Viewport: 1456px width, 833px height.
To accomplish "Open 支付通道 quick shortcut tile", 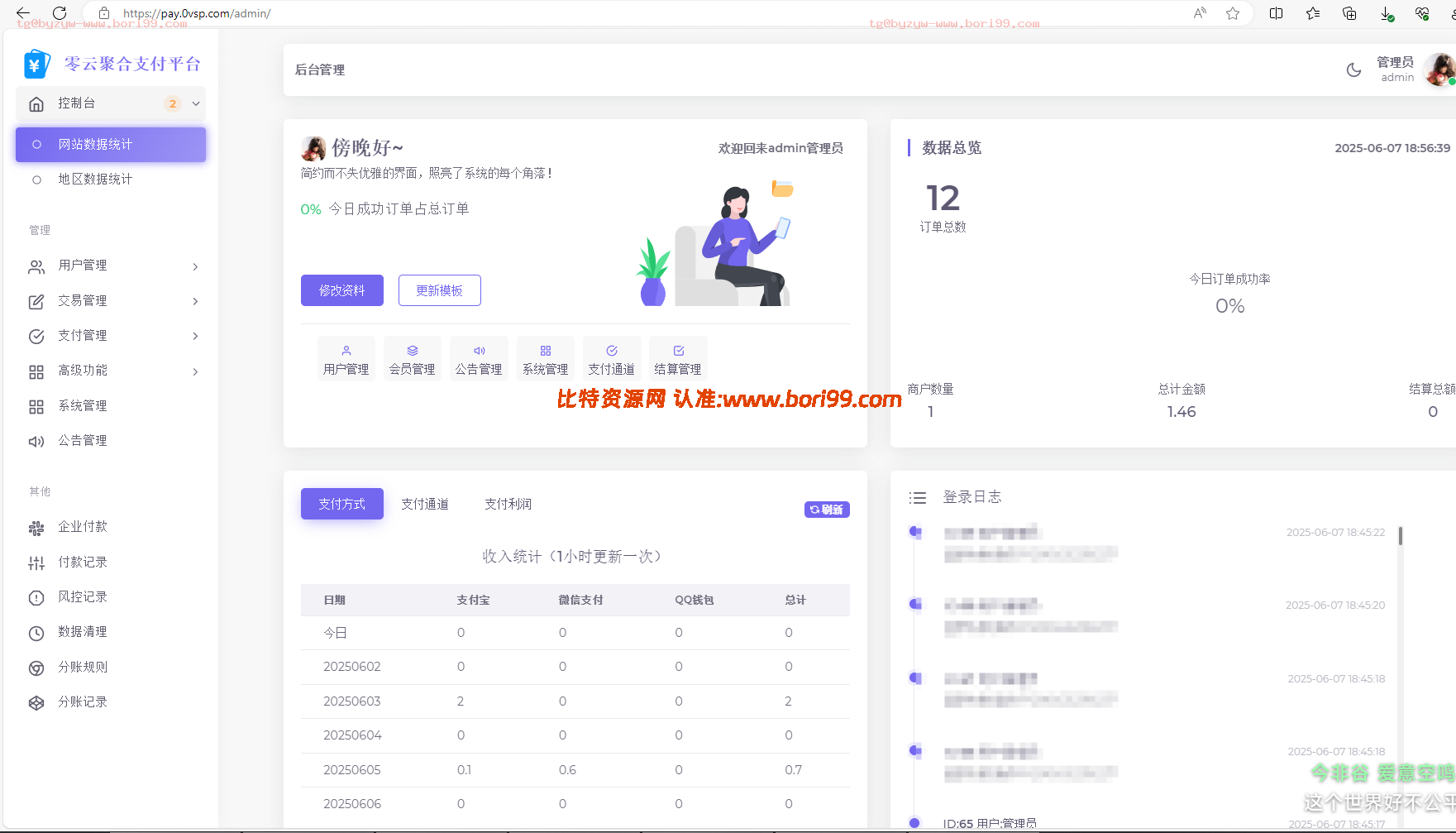I will pyautogui.click(x=612, y=359).
